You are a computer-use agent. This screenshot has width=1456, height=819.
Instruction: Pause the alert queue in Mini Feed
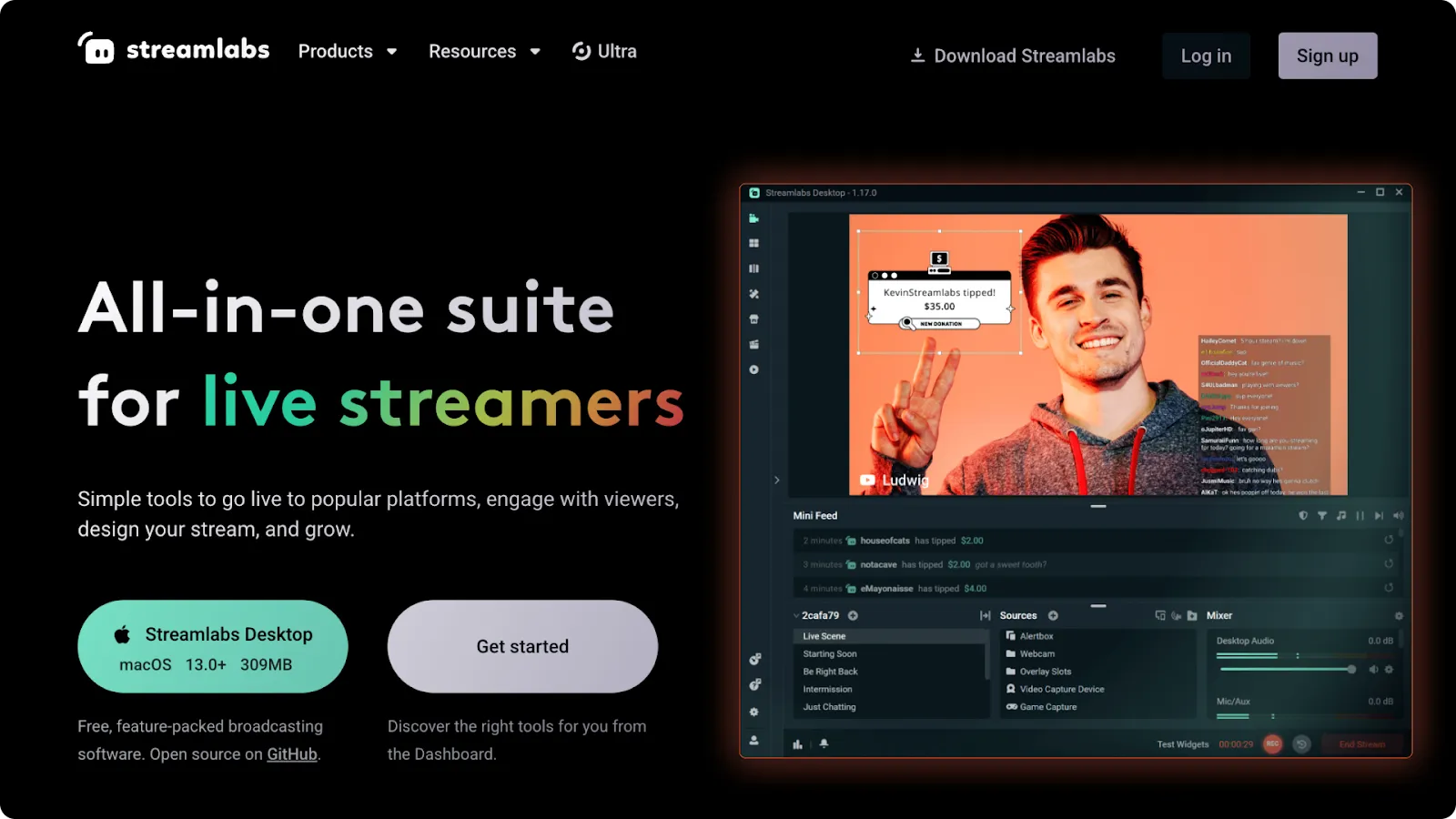pyautogui.click(x=1360, y=516)
